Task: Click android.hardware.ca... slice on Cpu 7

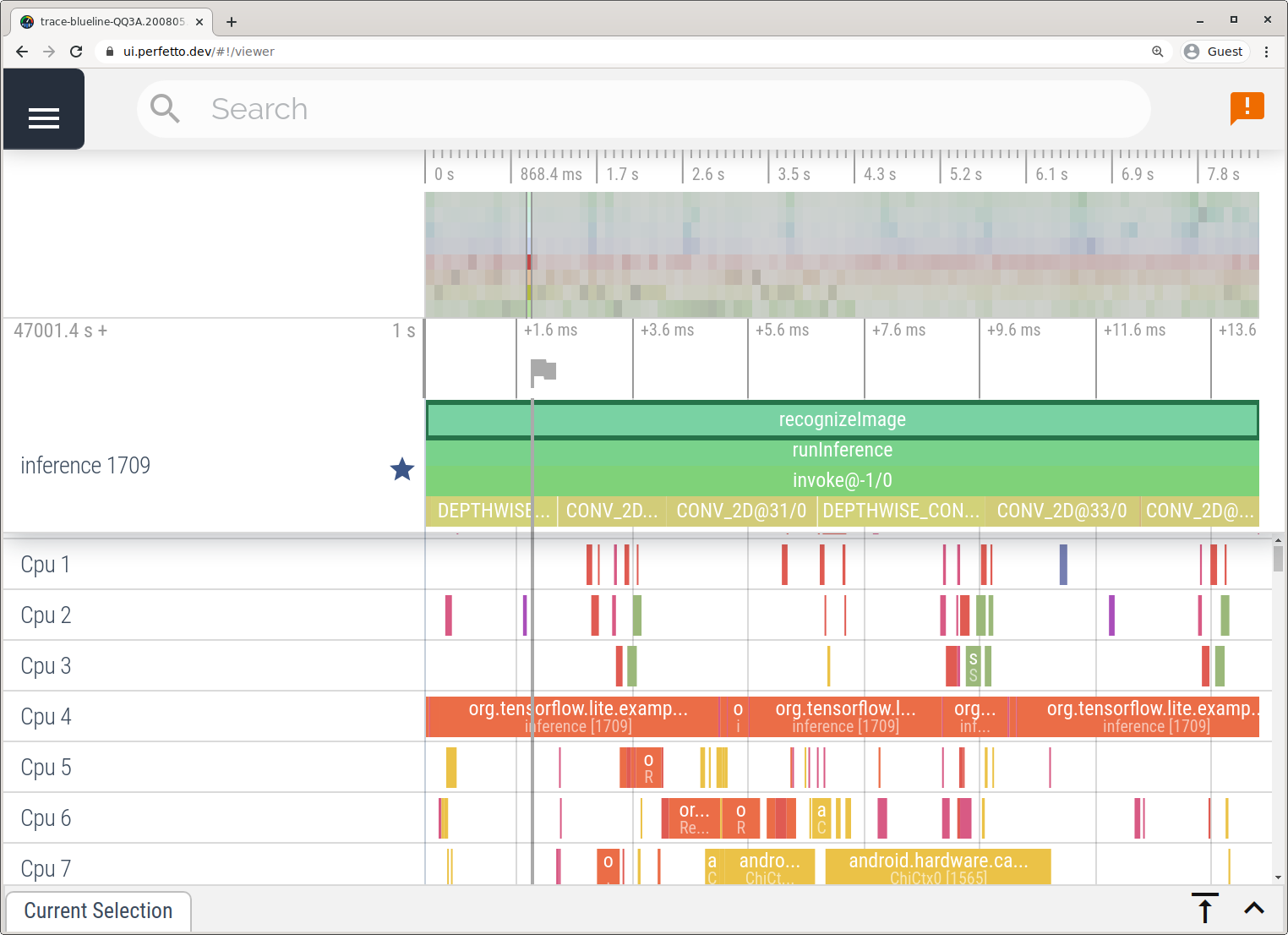Action: click(938, 867)
